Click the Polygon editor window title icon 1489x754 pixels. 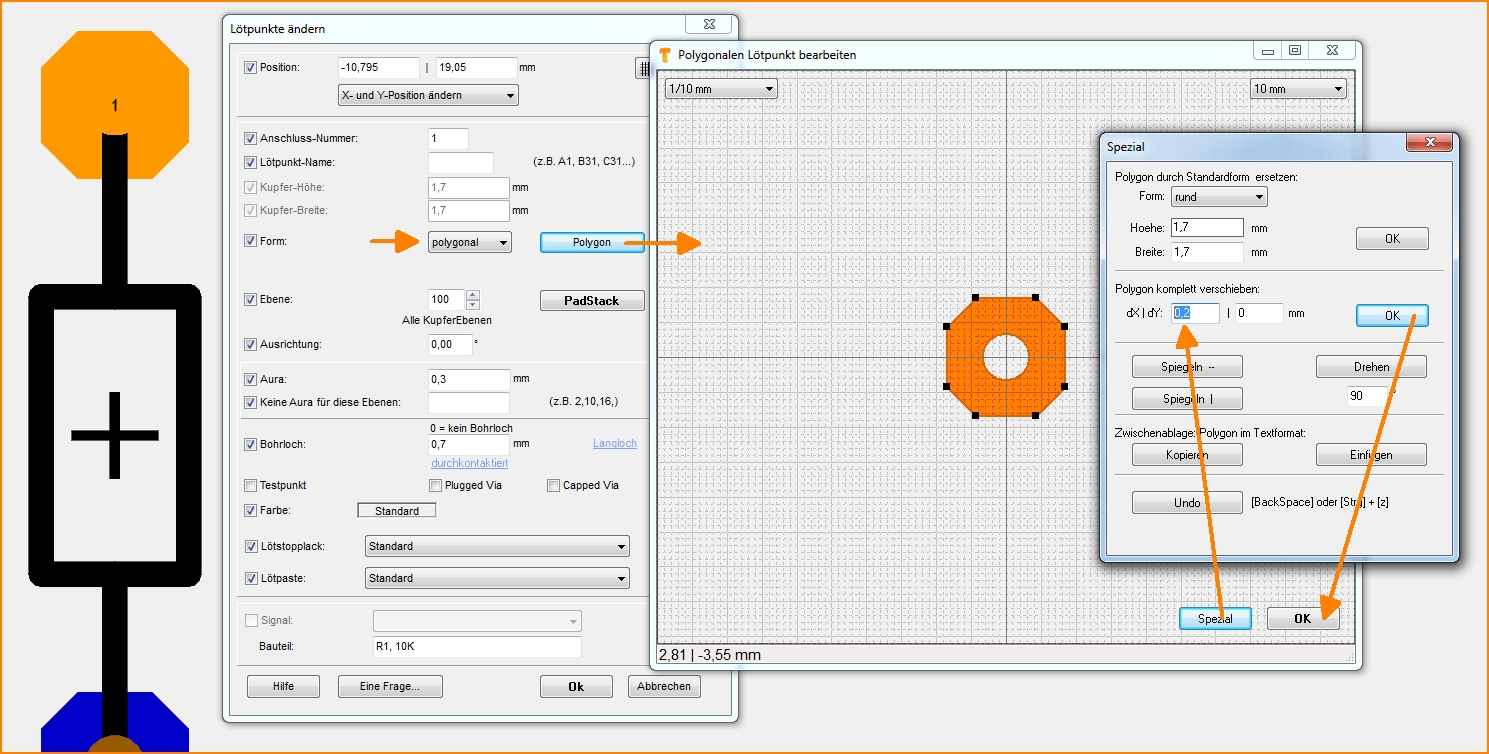point(665,54)
